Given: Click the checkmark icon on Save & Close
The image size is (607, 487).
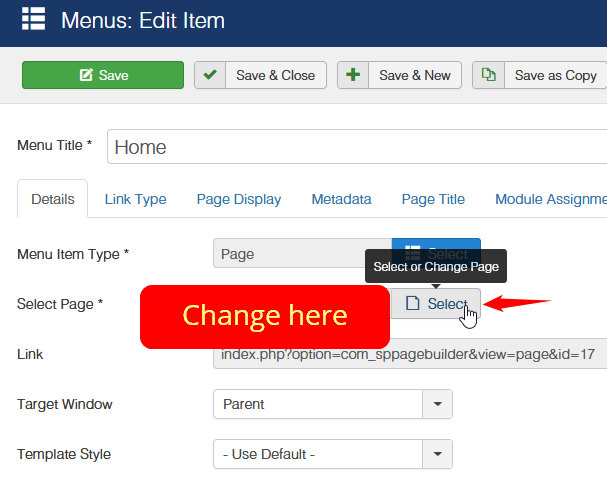Looking at the screenshot, I should (x=210, y=75).
